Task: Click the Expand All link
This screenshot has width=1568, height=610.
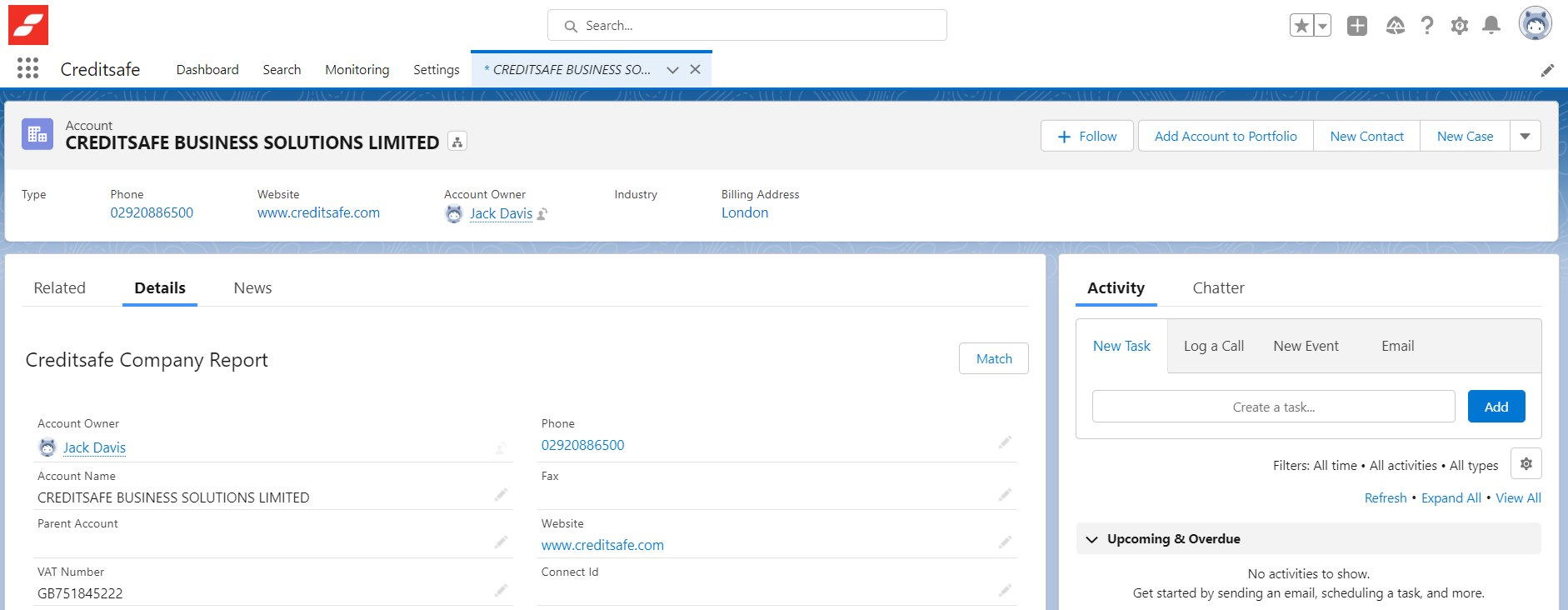Action: 1451,497
